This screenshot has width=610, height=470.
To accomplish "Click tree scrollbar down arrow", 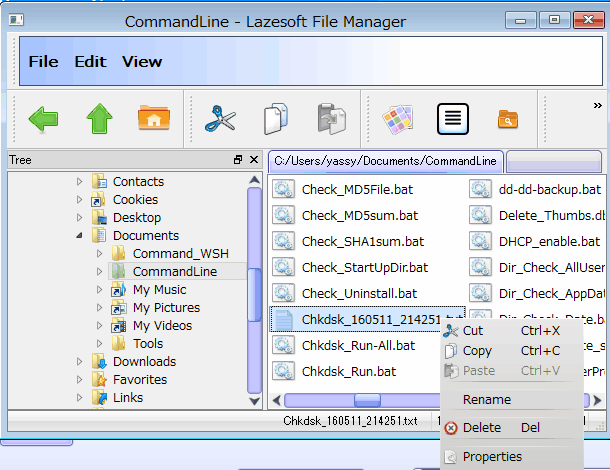I will [x=254, y=401].
